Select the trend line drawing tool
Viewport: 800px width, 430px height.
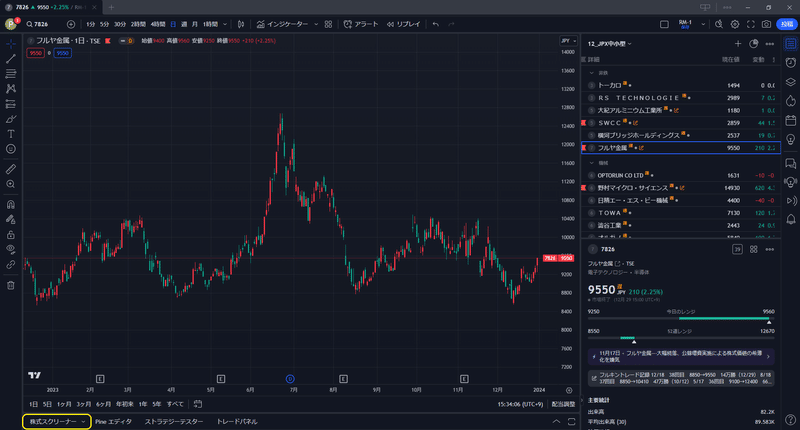[11, 59]
